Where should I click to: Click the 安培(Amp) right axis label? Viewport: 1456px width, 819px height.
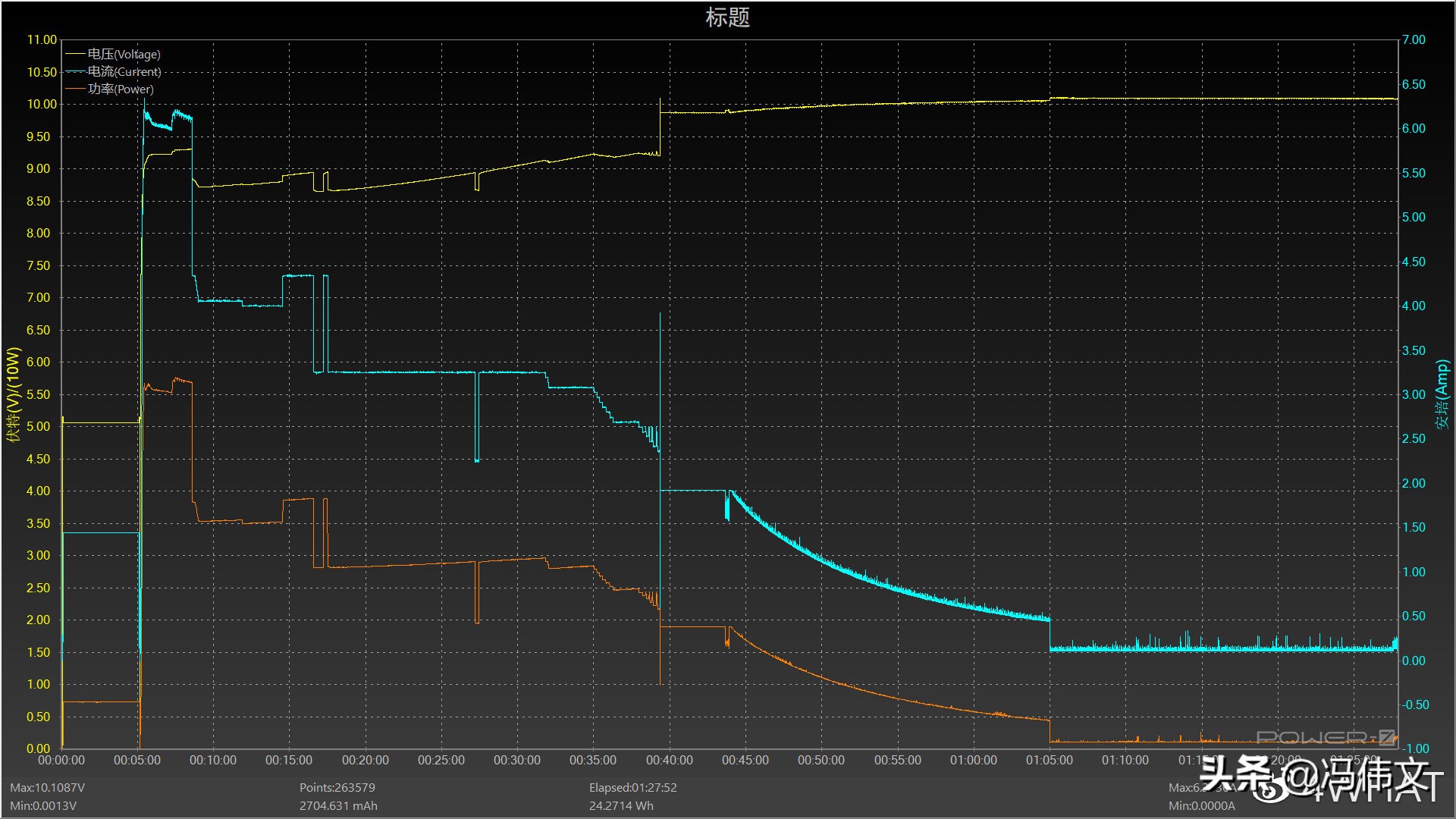[x=1442, y=394]
